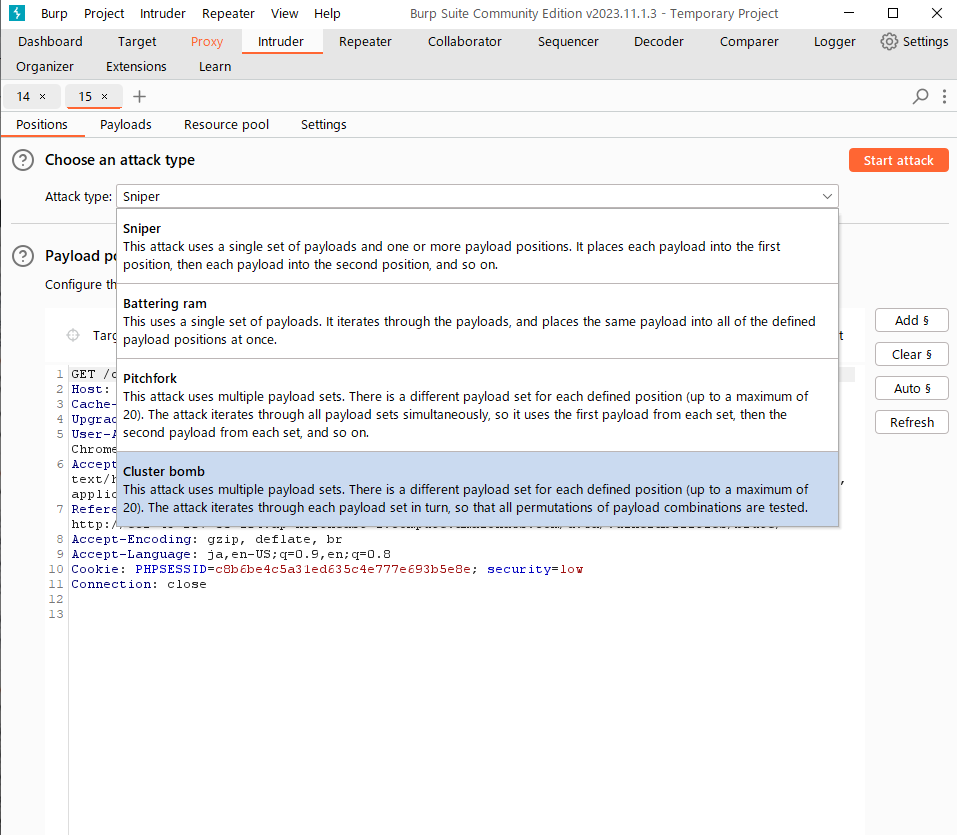Screen dimensions: 957x835
Task: Open help for Payload positions
Action: (23, 256)
